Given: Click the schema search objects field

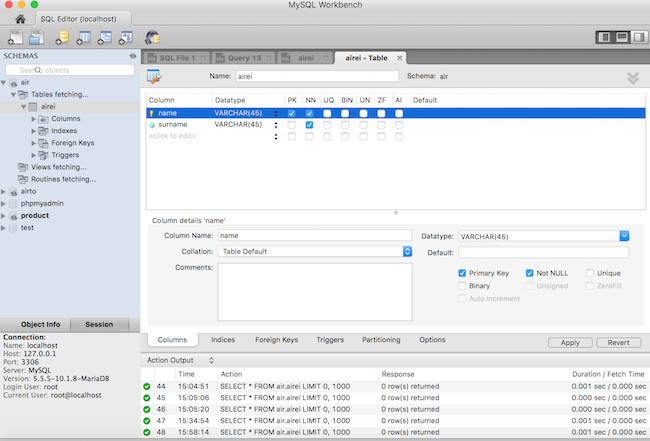Looking at the screenshot, I should (70, 70).
